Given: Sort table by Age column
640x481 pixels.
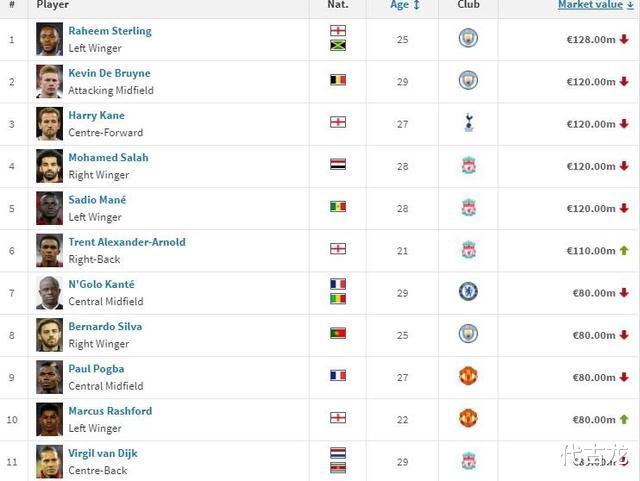Looking at the screenshot, I should (404, 5).
